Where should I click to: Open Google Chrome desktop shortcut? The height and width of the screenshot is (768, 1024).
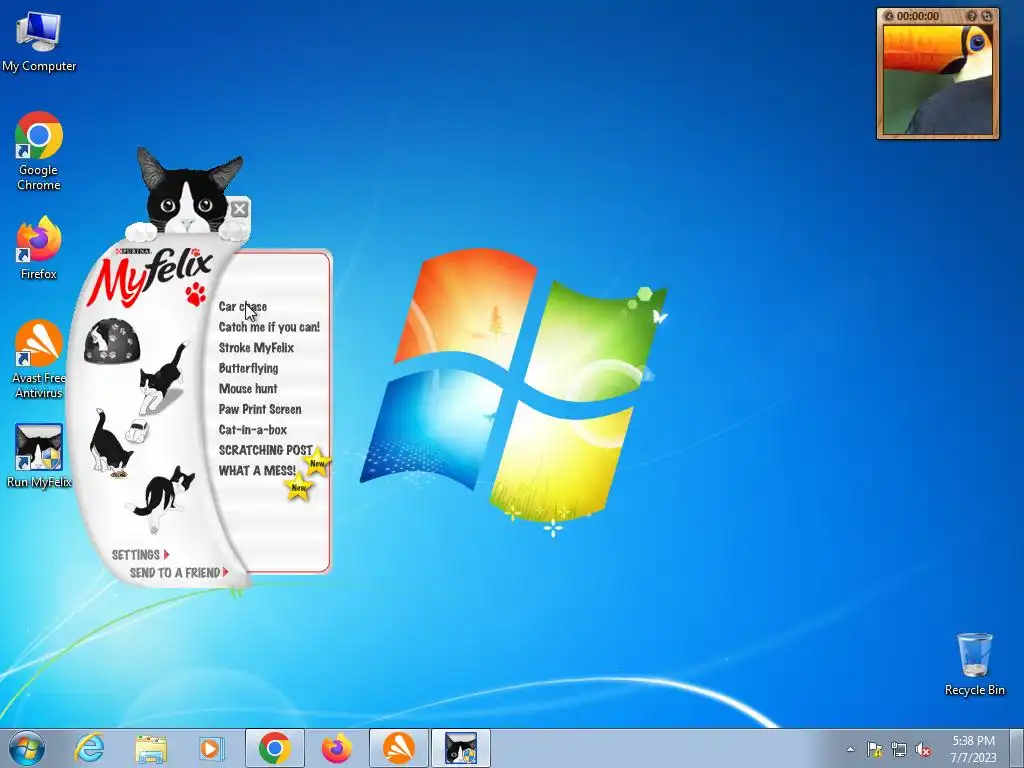point(39,151)
